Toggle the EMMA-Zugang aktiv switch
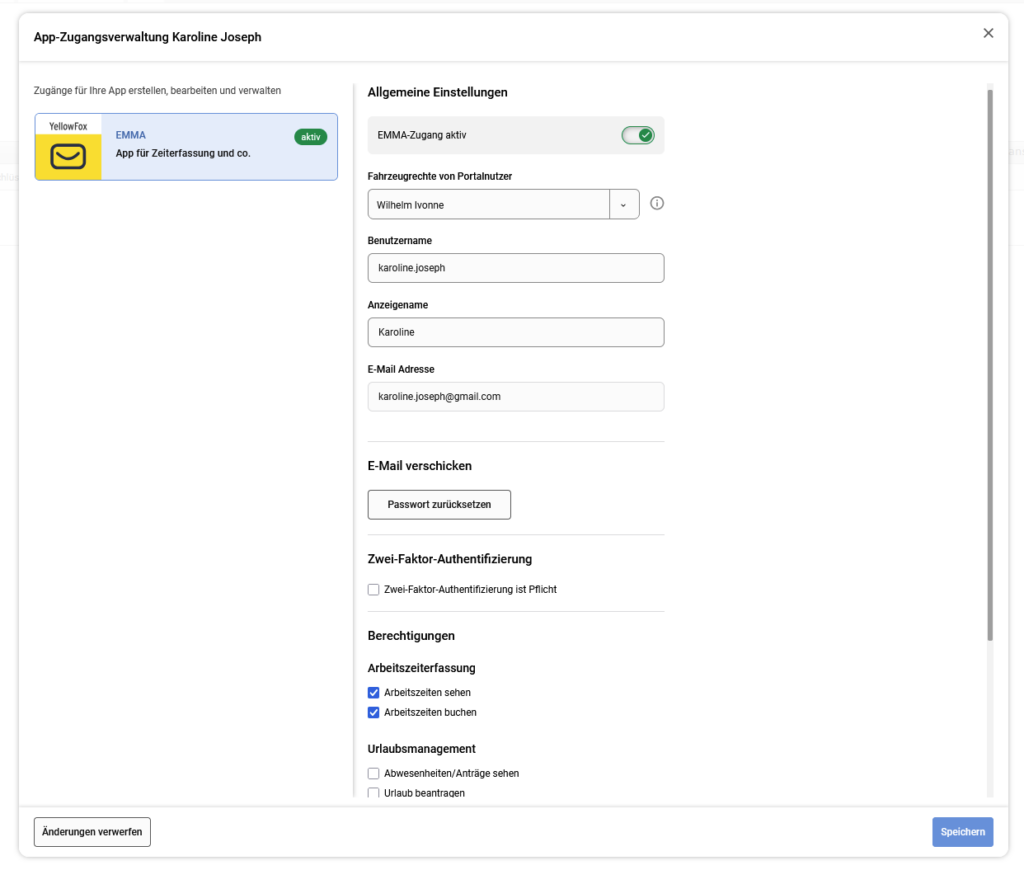The height and width of the screenshot is (870, 1024). [x=637, y=135]
